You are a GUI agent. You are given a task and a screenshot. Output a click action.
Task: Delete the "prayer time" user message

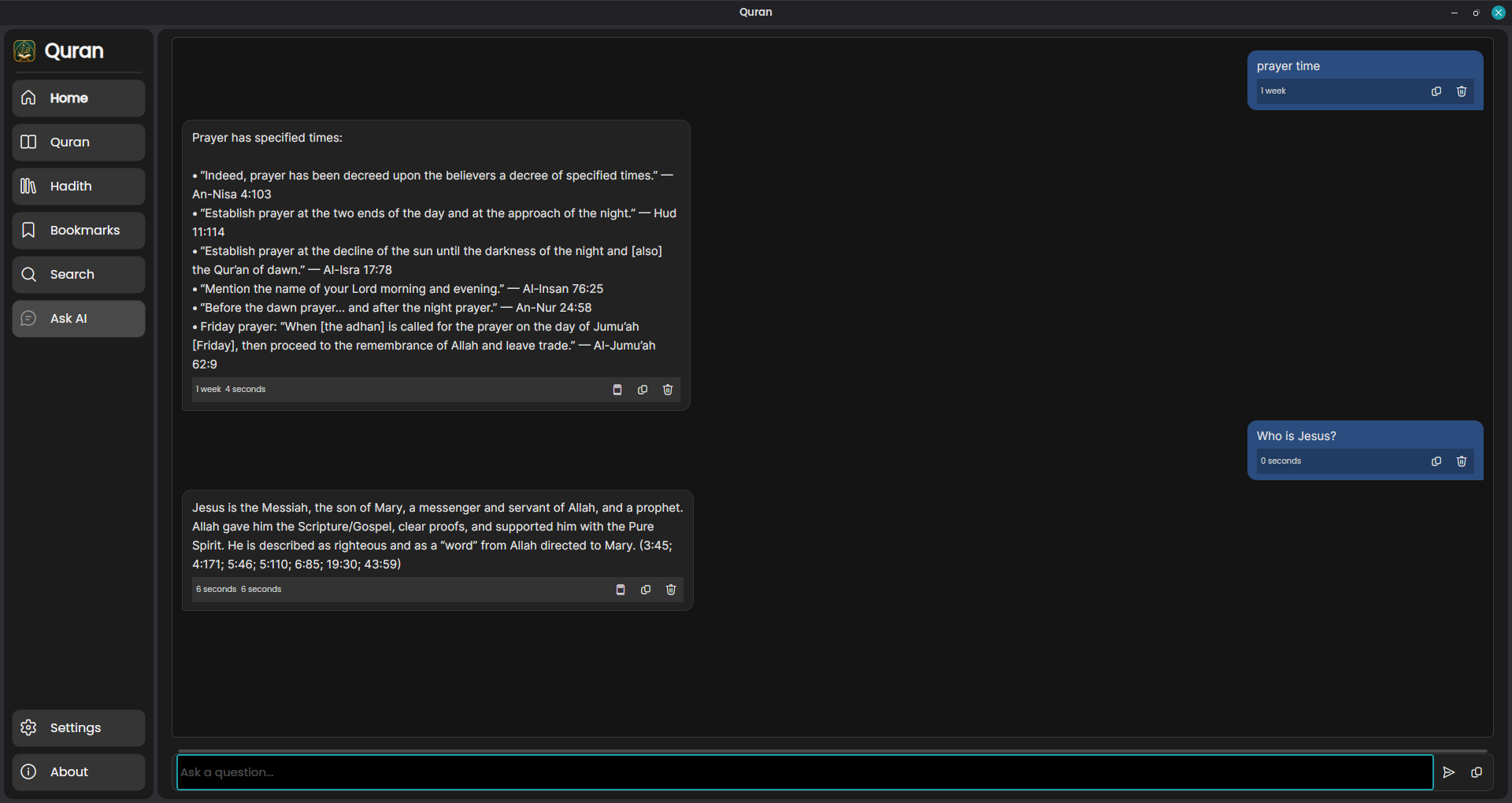1462,91
